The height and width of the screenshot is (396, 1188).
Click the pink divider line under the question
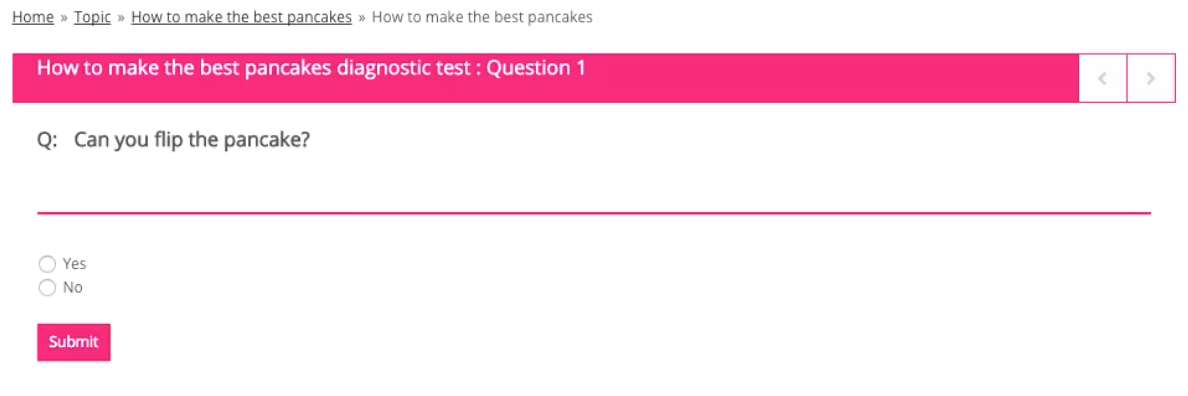tap(594, 214)
